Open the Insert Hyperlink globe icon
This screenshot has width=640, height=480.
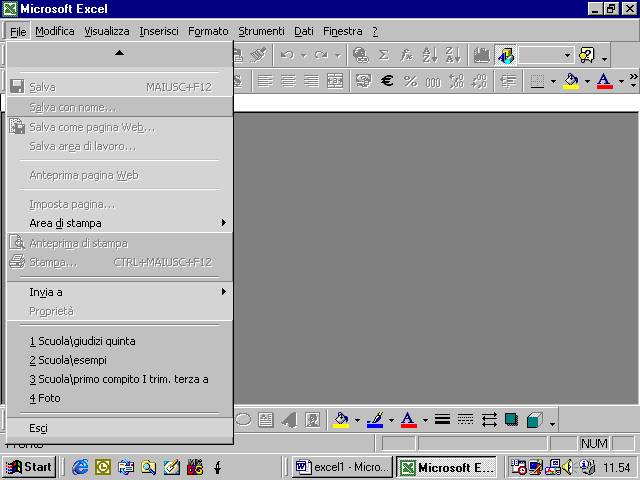(360, 55)
